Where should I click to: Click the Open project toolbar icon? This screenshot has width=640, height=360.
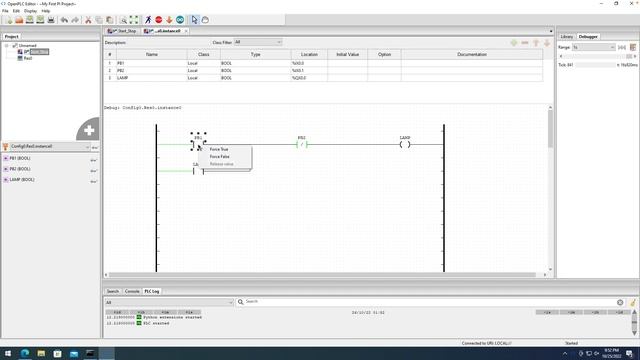(x=19, y=20)
